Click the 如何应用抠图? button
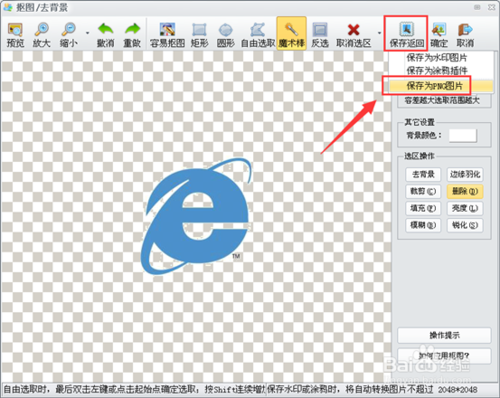500x398 pixels. pyautogui.click(x=444, y=356)
